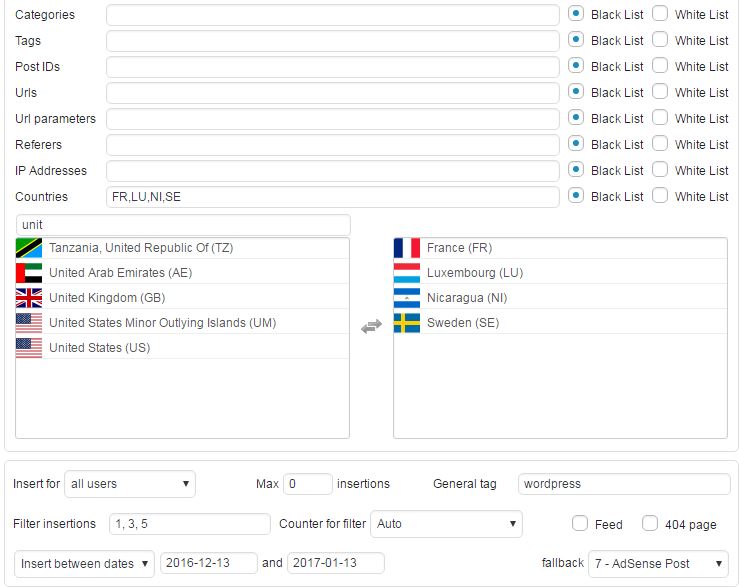Click the Tanzania flag icon
Screen dimensions: 739x587
pyautogui.click(x=29, y=248)
